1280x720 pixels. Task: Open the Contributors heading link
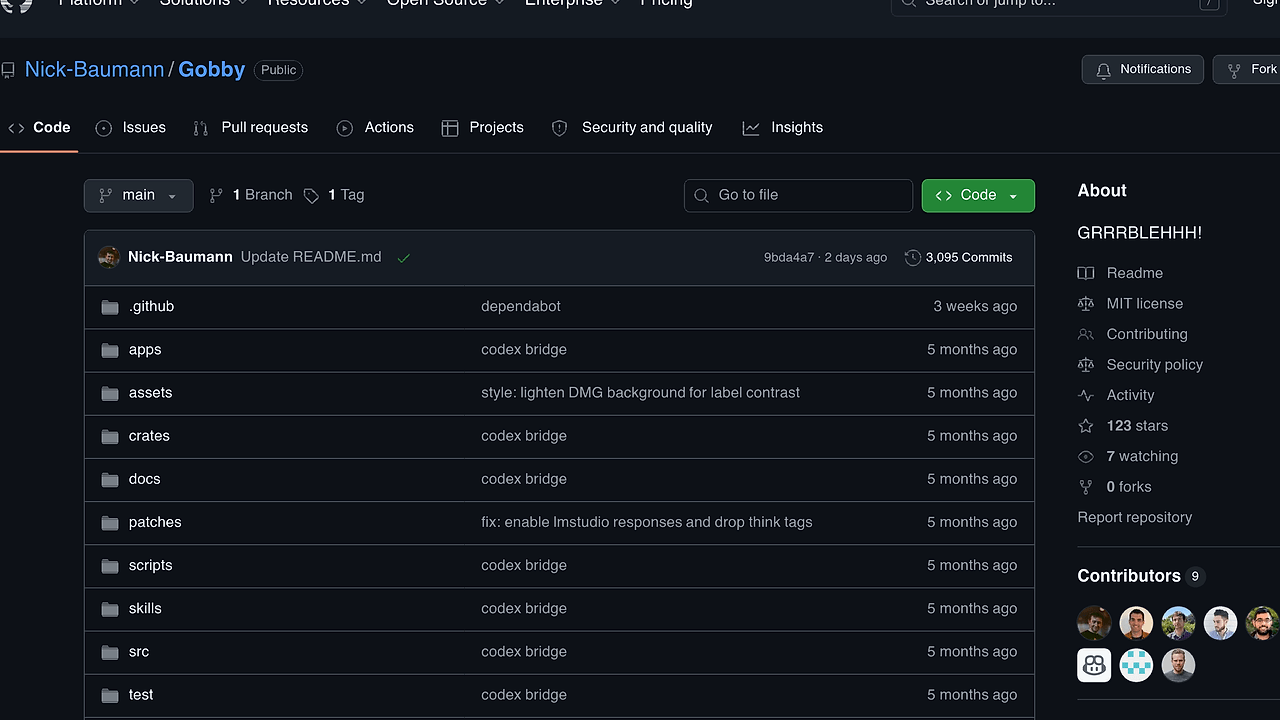pos(1129,576)
